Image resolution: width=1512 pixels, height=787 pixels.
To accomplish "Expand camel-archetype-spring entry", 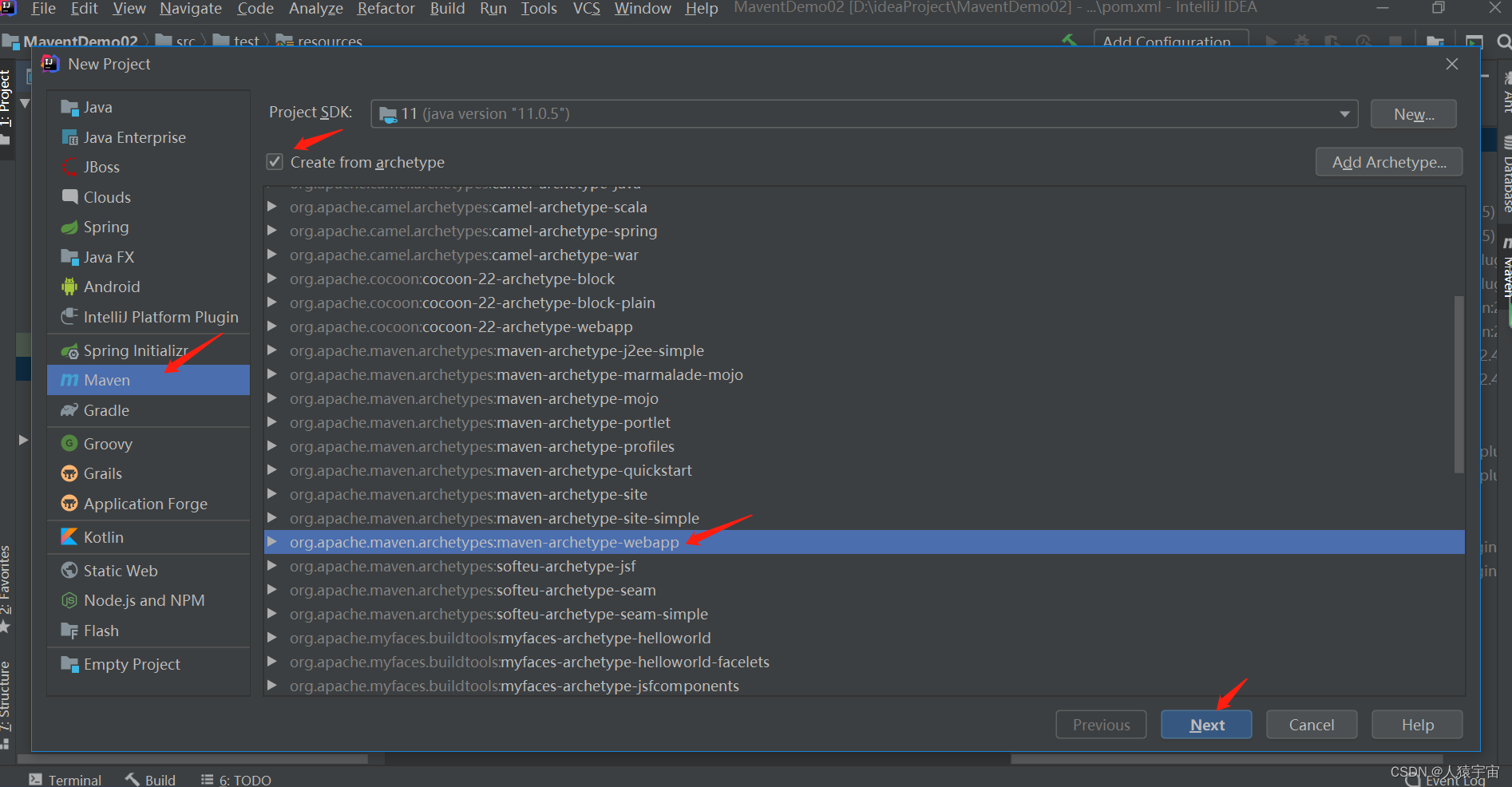I will 272,231.
